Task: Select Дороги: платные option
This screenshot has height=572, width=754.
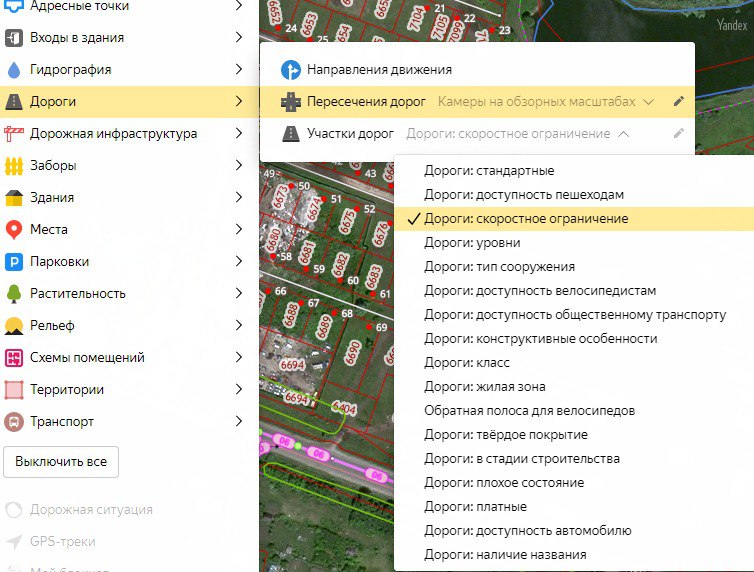Action: (574, 507)
